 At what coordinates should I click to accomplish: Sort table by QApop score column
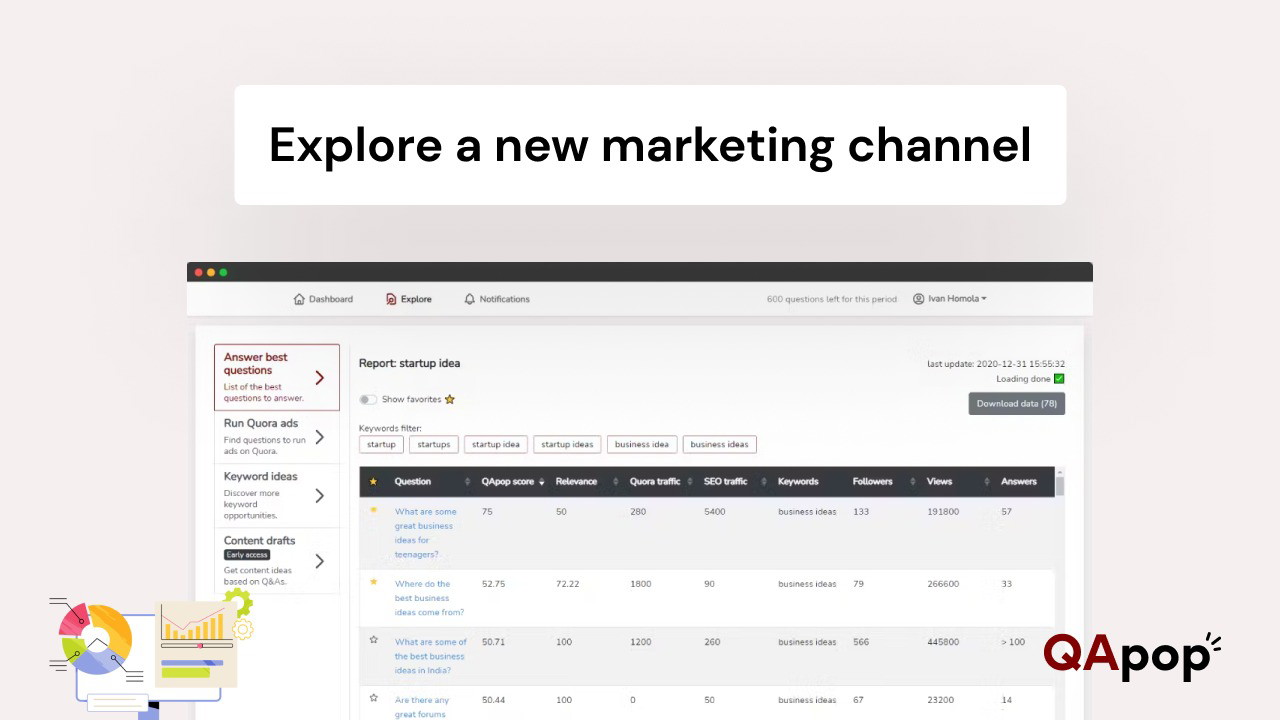pos(513,482)
